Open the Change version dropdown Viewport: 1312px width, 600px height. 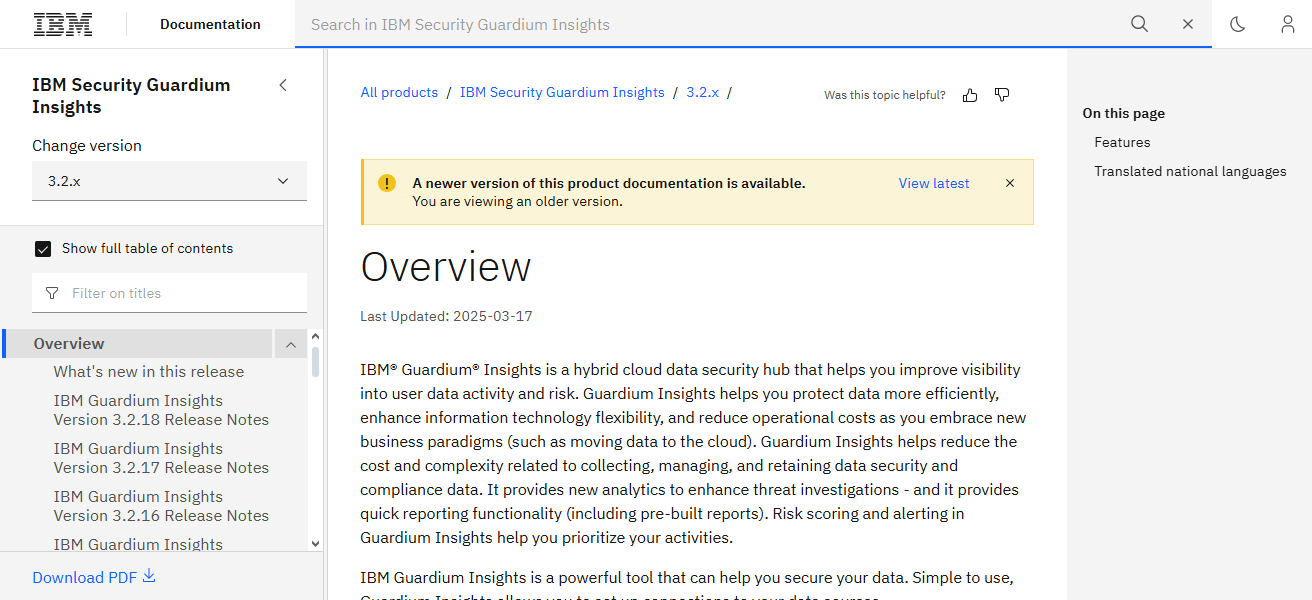(x=169, y=181)
